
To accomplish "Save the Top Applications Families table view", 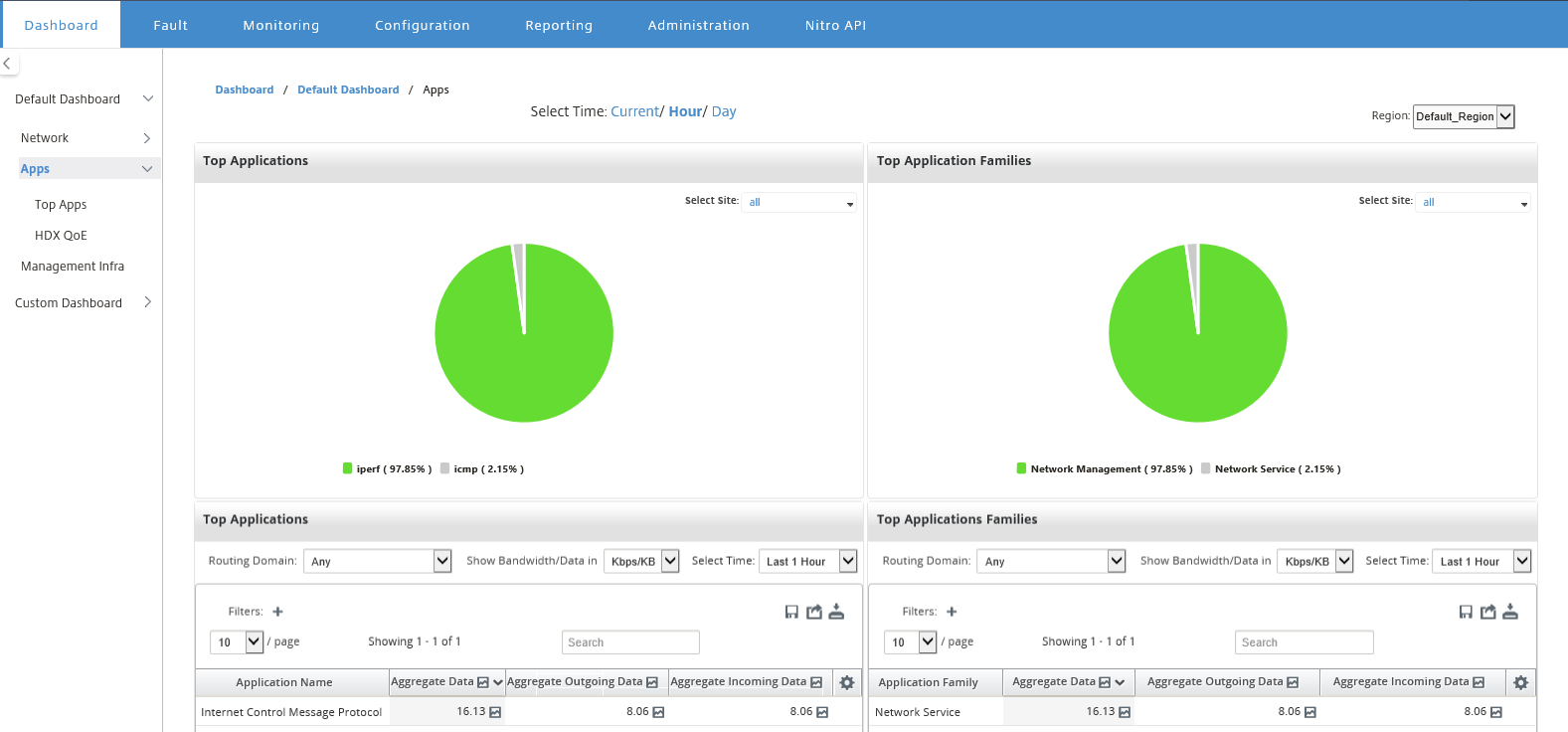I will tap(1466, 612).
